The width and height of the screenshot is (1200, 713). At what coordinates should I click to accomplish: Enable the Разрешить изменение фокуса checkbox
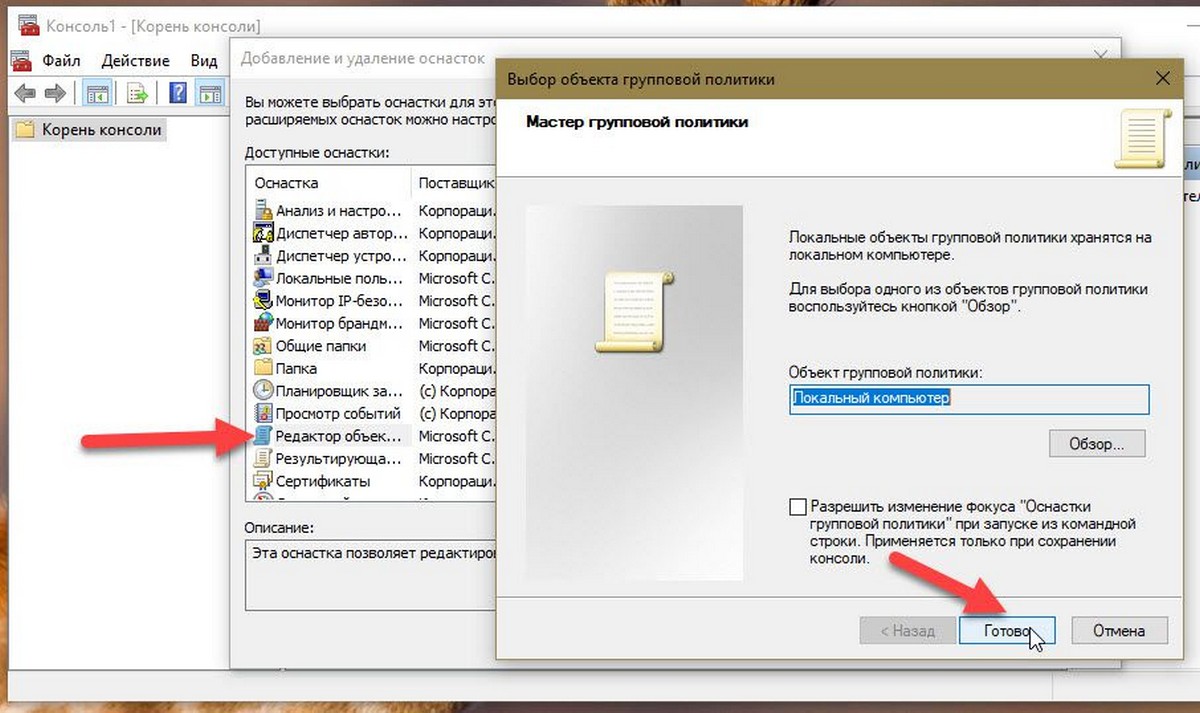pyautogui.click(x=797, y=507)
